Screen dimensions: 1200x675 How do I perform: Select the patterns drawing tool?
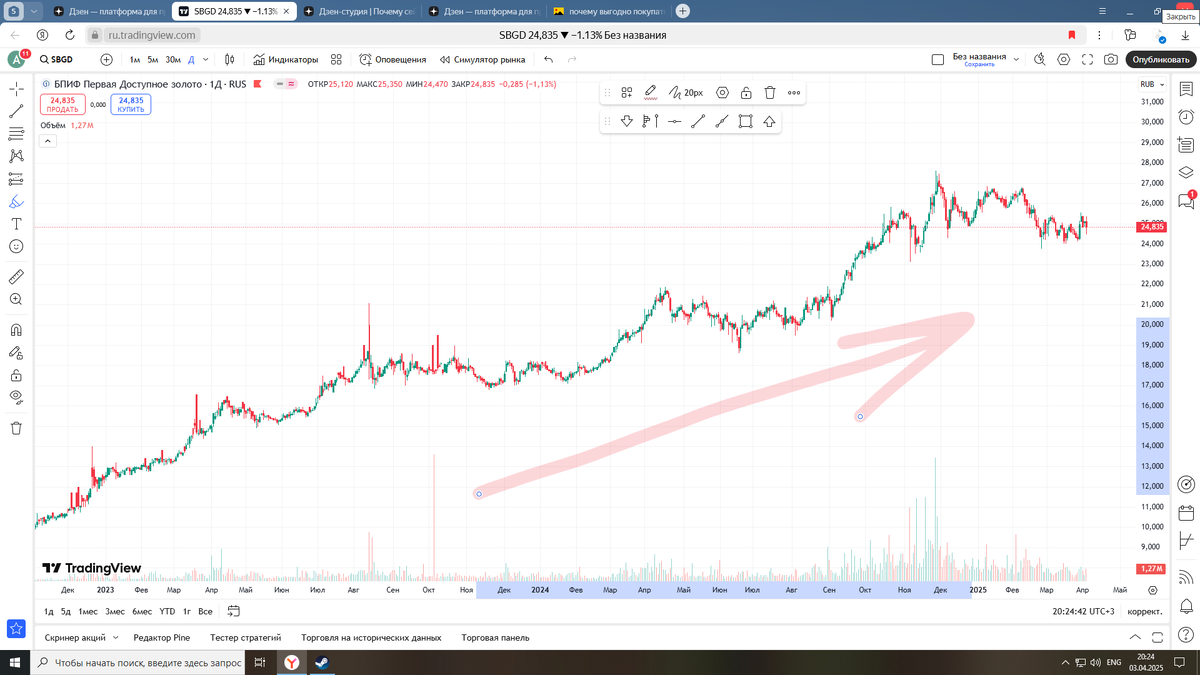(16, 156)
